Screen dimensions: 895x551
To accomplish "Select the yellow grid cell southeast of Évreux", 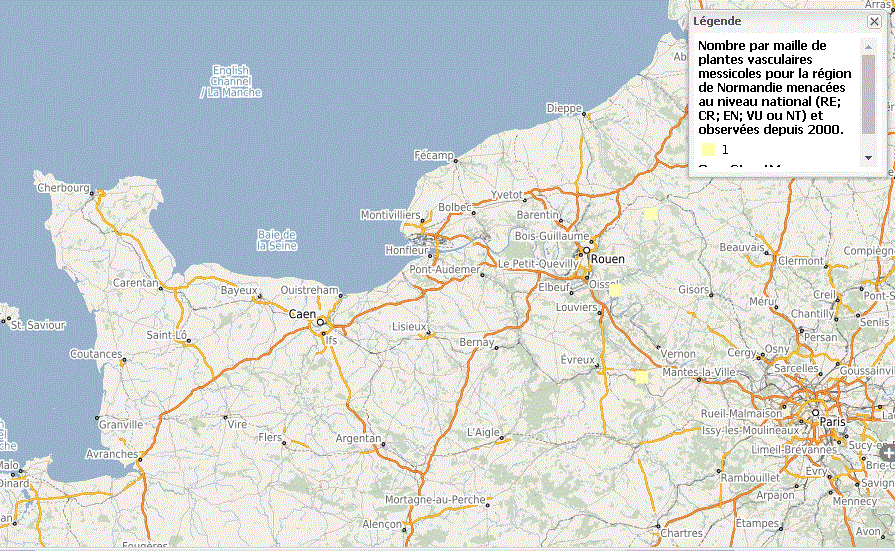I will (641, 376).
